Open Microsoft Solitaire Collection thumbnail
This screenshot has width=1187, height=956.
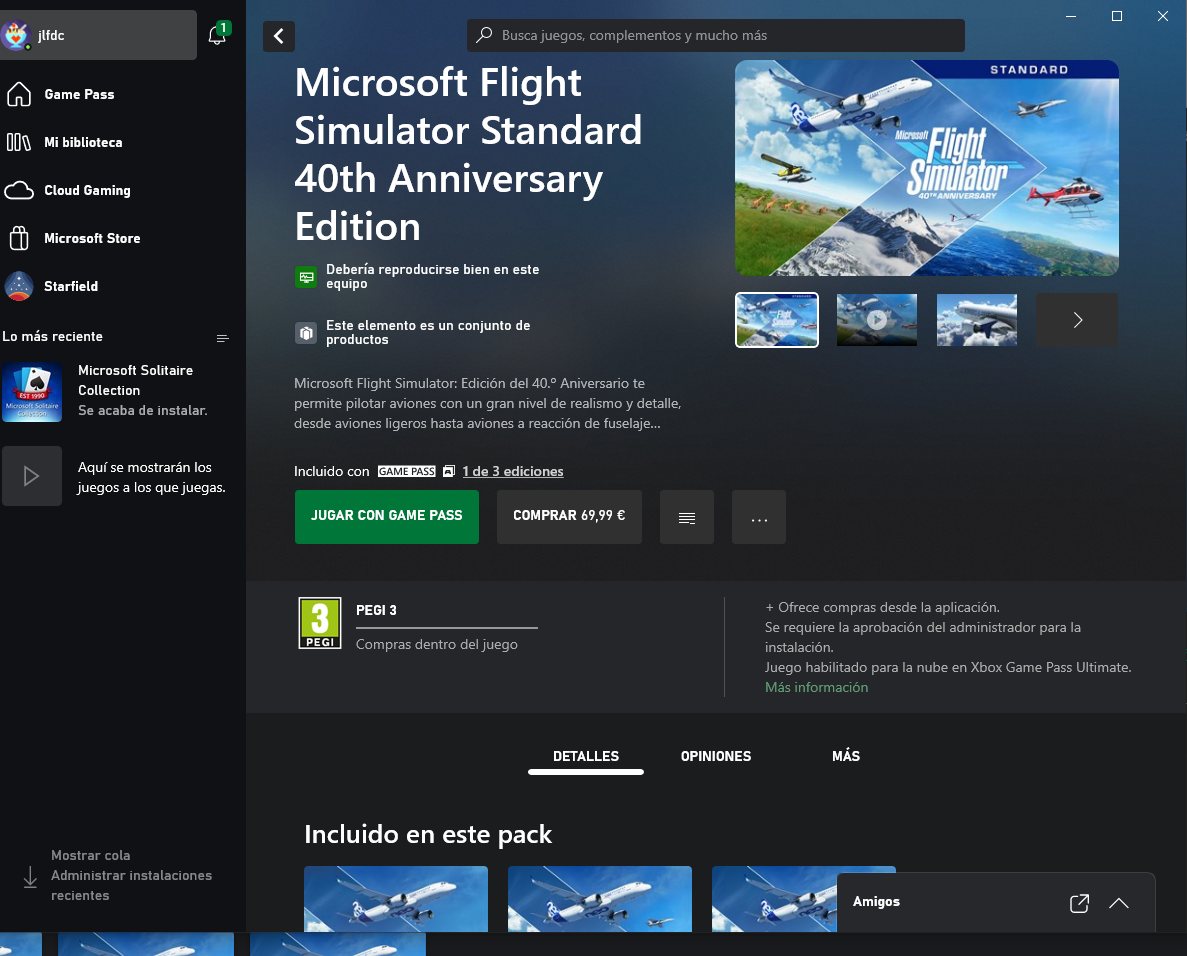(x=32, y=391)
